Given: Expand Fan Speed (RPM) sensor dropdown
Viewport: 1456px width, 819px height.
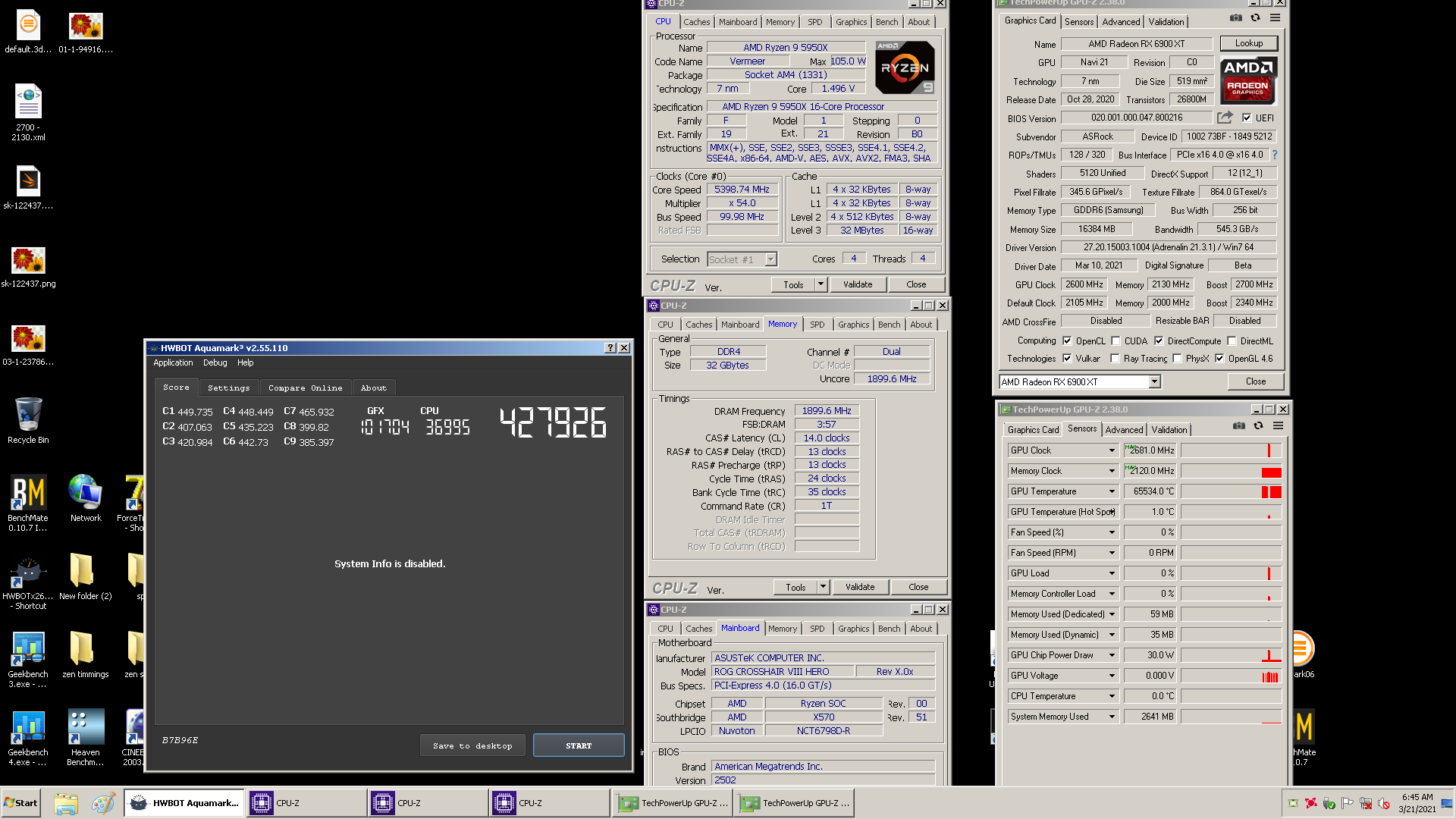Looking at the screenshot, I should click(1112, 553).
